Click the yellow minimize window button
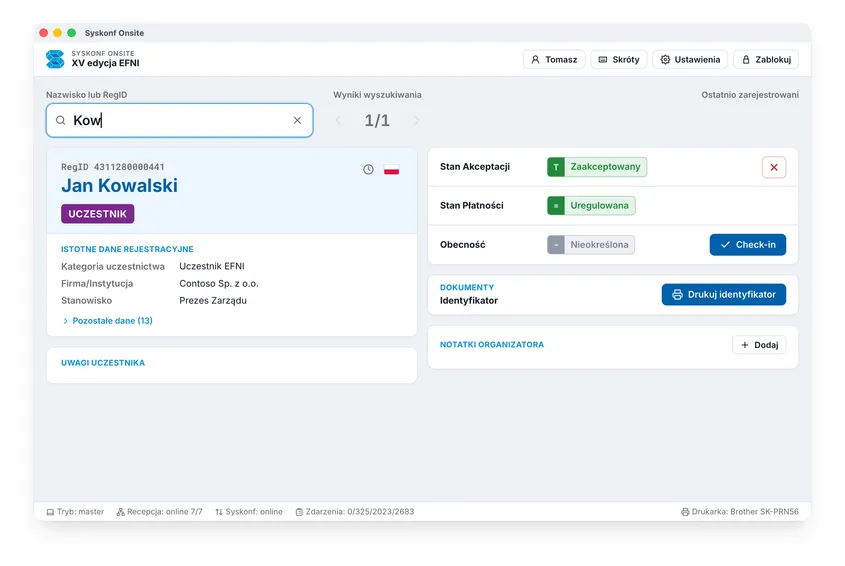845x566 pixels. [58, 33]
